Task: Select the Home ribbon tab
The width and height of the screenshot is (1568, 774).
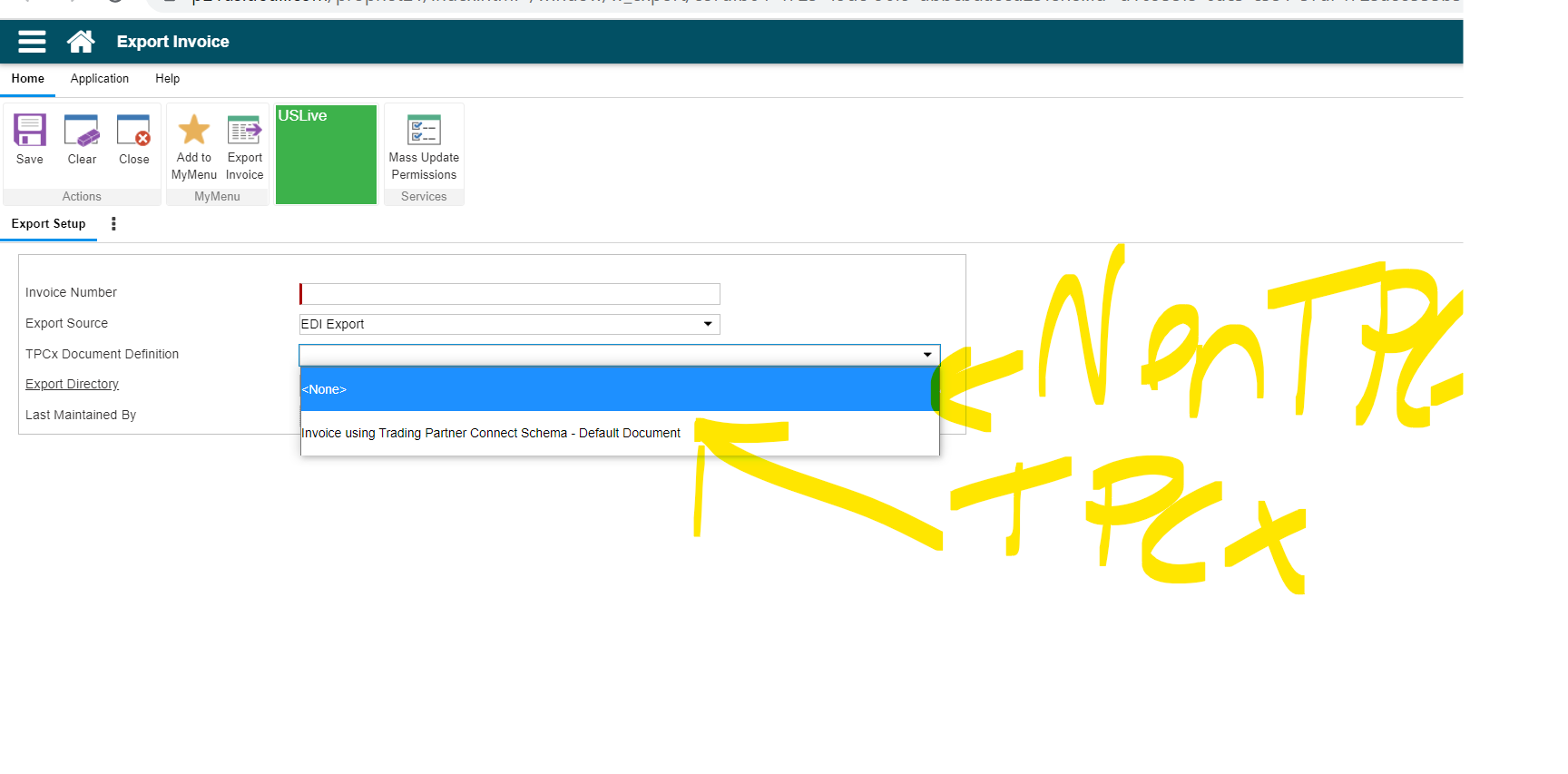Action: 28,79
